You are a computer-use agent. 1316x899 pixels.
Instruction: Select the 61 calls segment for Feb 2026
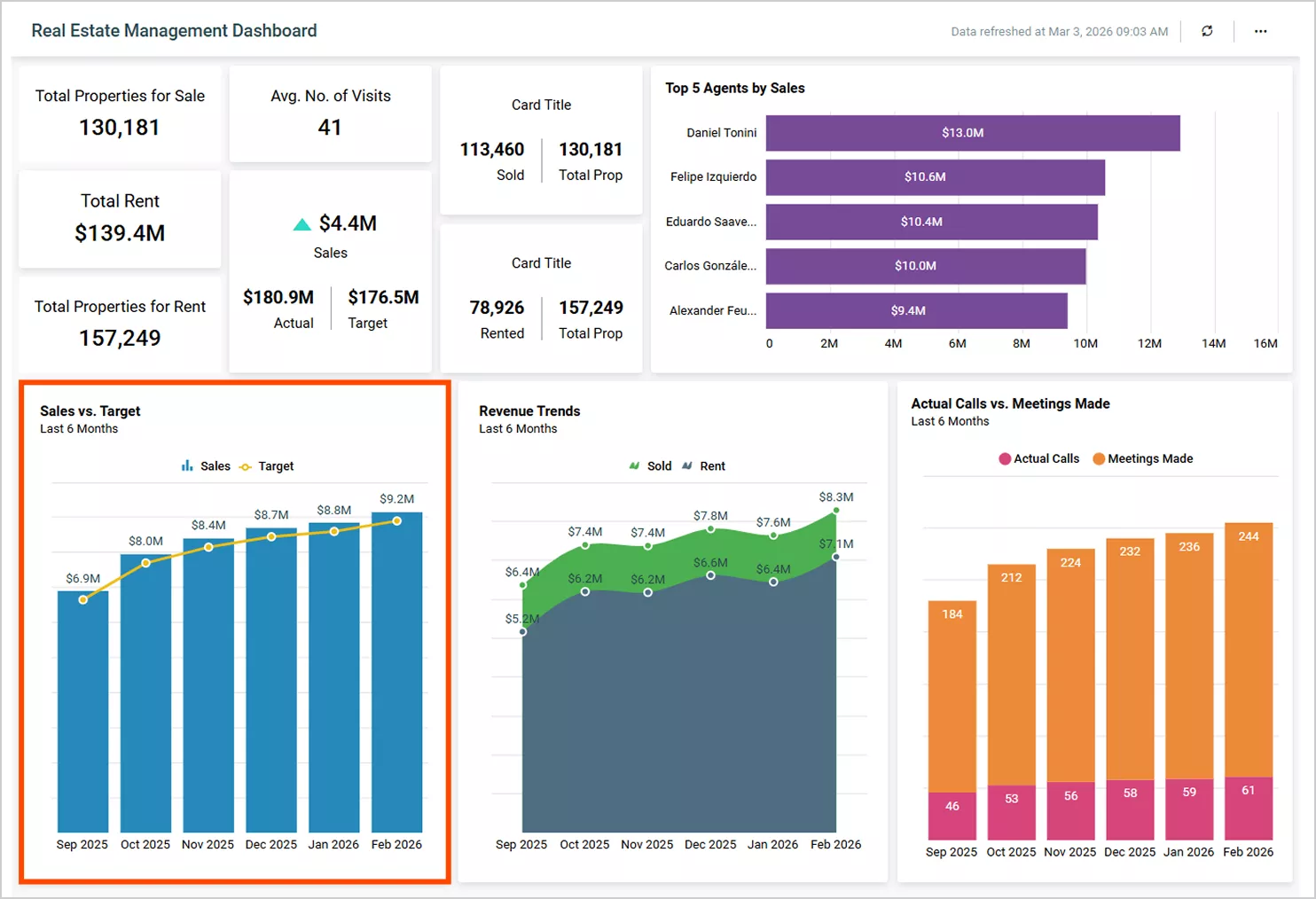pos(1249,809)
